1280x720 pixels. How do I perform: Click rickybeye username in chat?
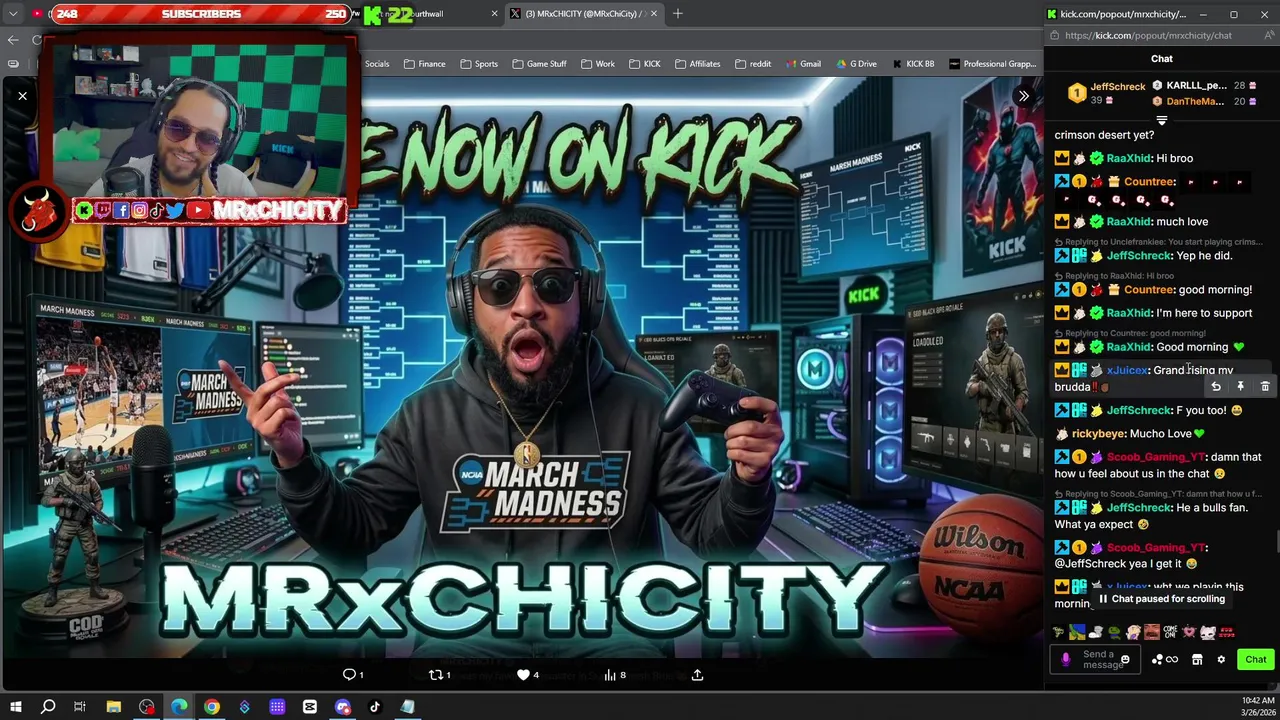(x=1098, y=434)
